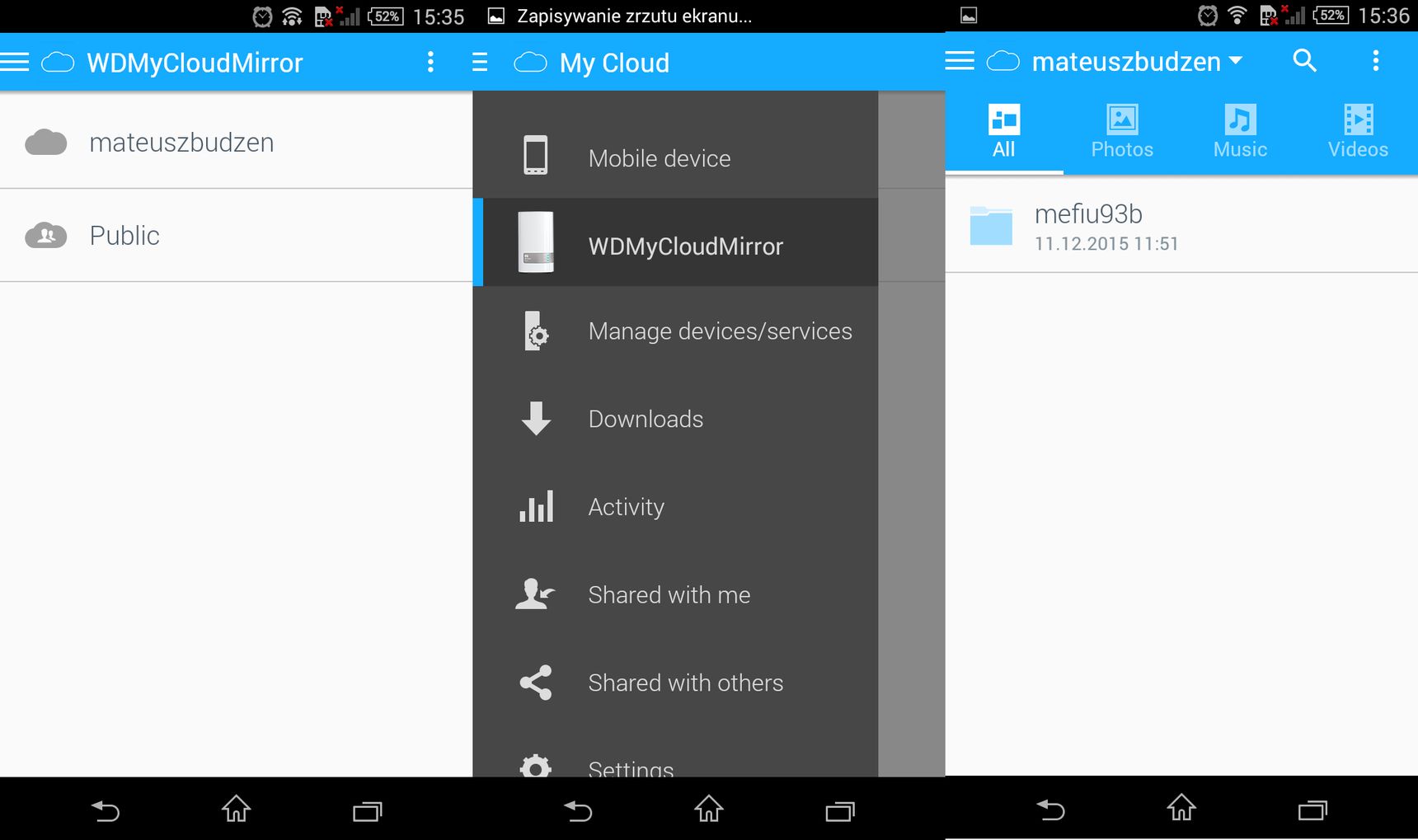Viewport: 1418px width, 840px height.
Task: Tap mefiu93b date 11.12.2015 11:51
Action: [1106, 244]
